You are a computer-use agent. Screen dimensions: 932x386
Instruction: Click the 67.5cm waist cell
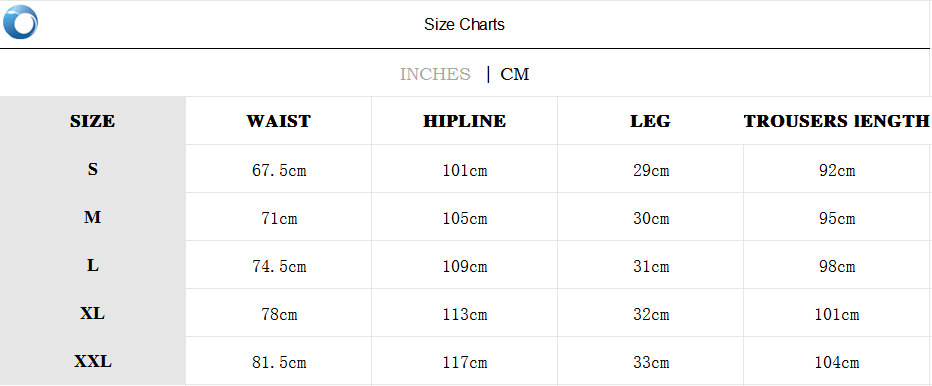[x=279, y=171]
